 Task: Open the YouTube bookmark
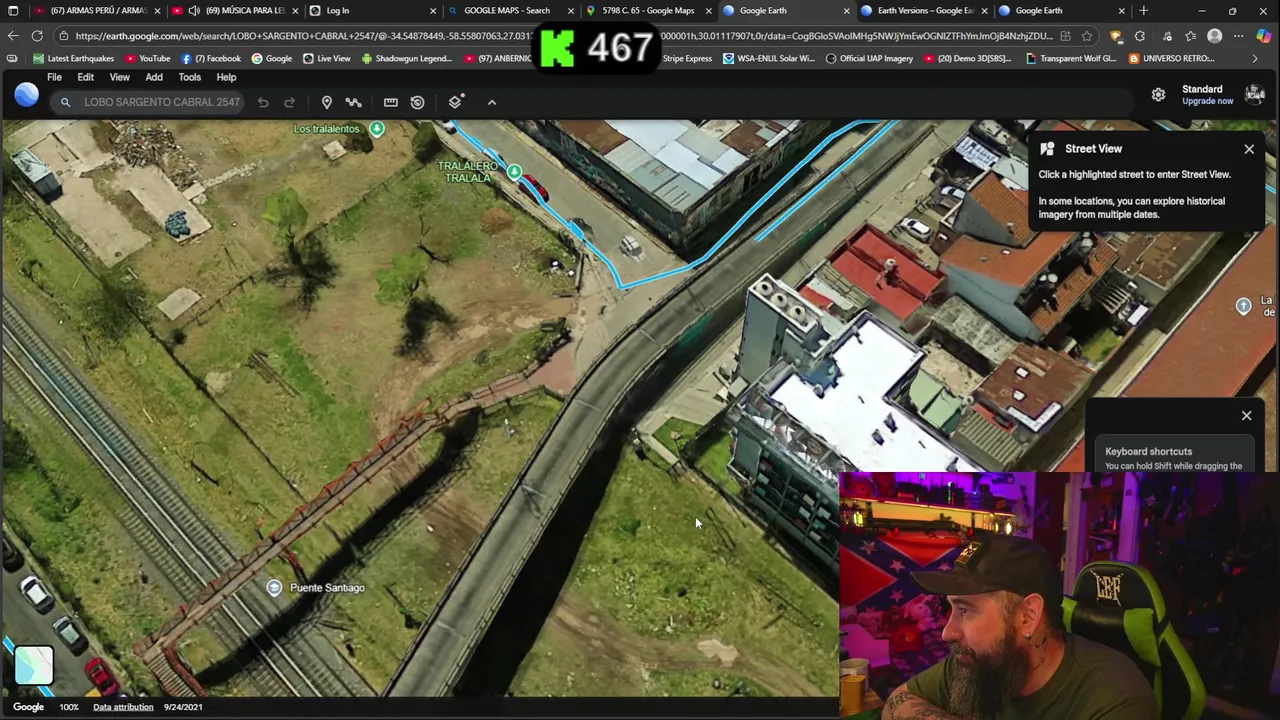pos(147,58)
